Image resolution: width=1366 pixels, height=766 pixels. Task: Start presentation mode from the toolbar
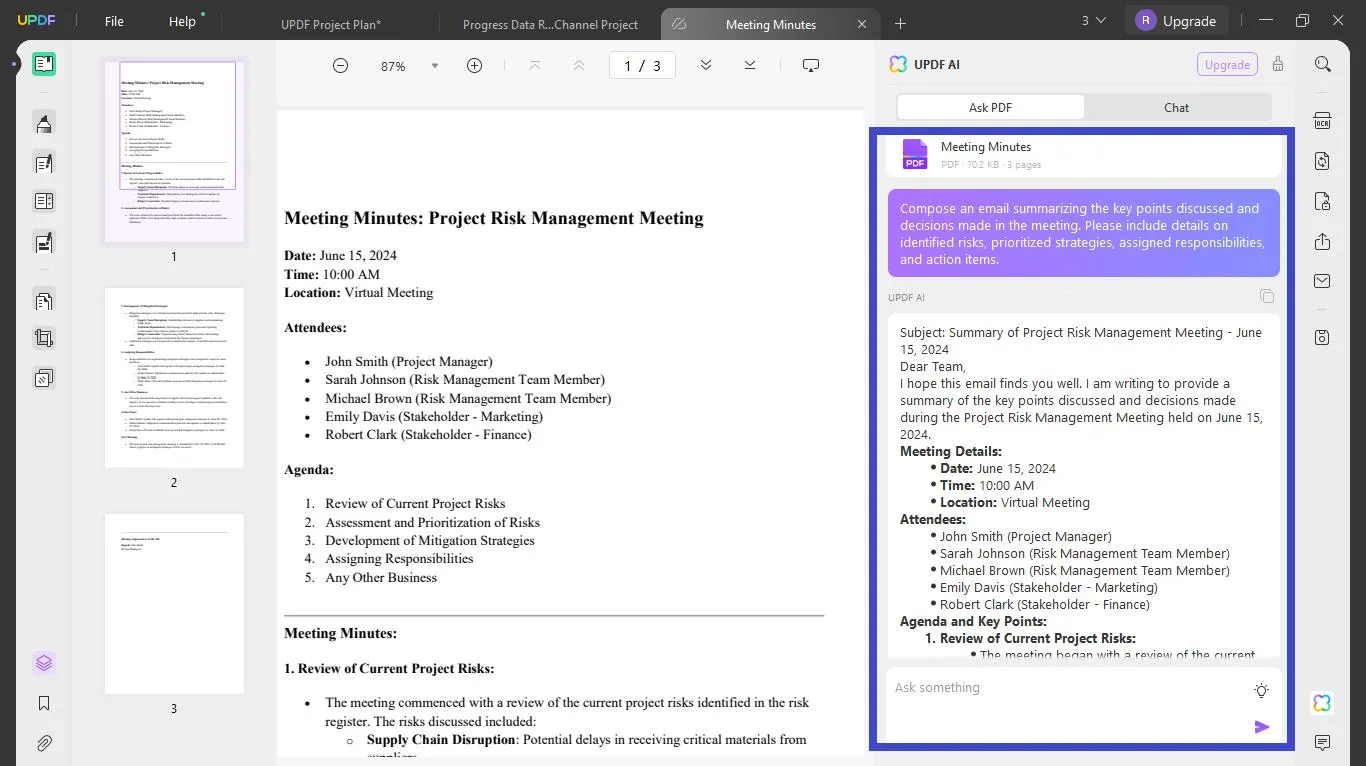tap(810, 65)
